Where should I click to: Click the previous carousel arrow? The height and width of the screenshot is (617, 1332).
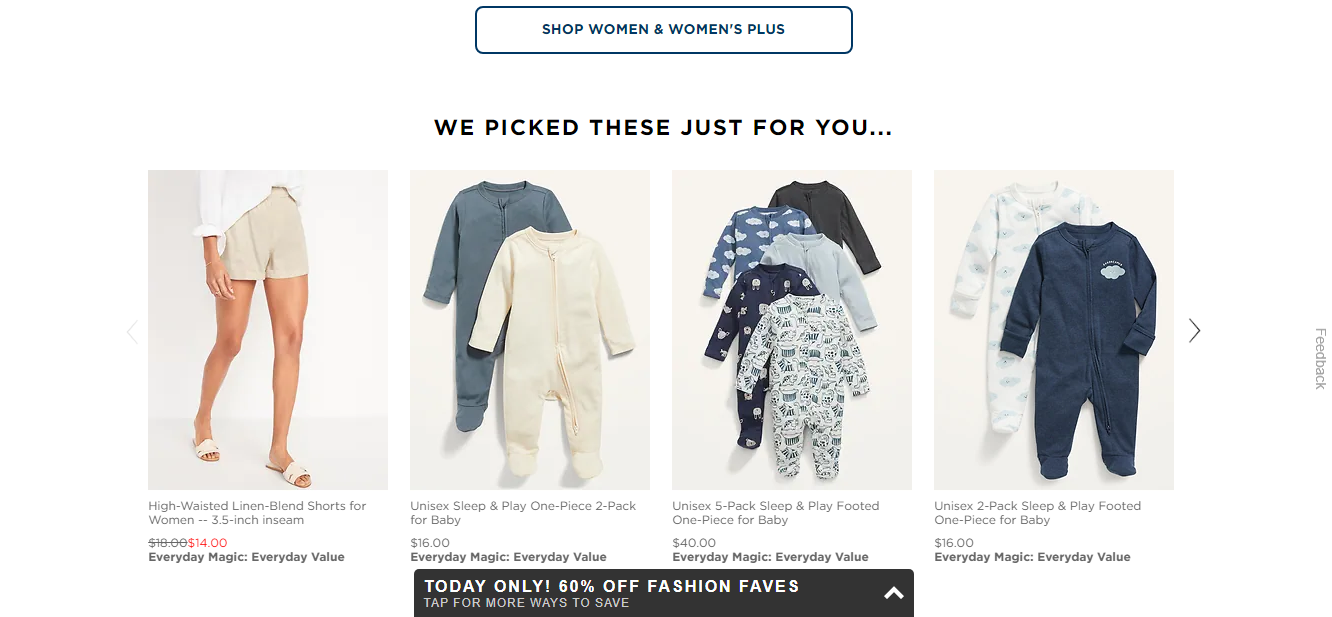coord(132,331)
